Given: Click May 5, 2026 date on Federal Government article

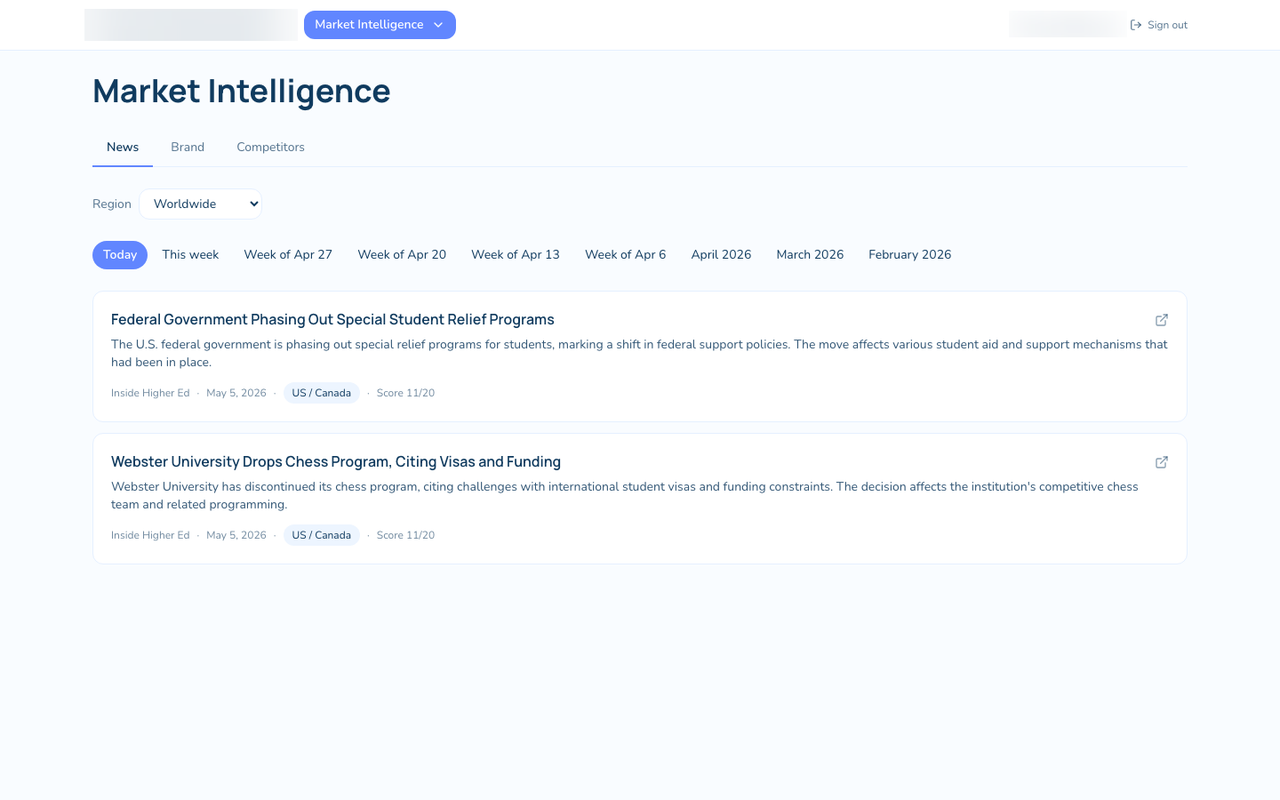Looking at the screenshot, I should [x=236, y=393].
